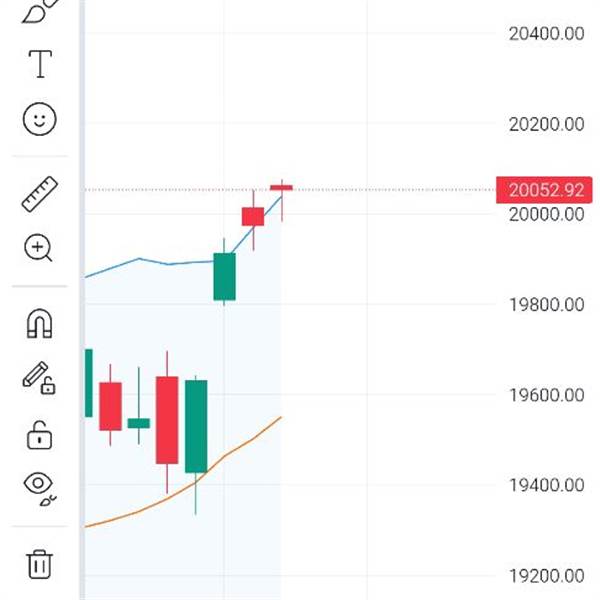Click the 20000.00 price scale label
Image resolution: width=600 pixels, height=600 pixels.
(546, 214)
